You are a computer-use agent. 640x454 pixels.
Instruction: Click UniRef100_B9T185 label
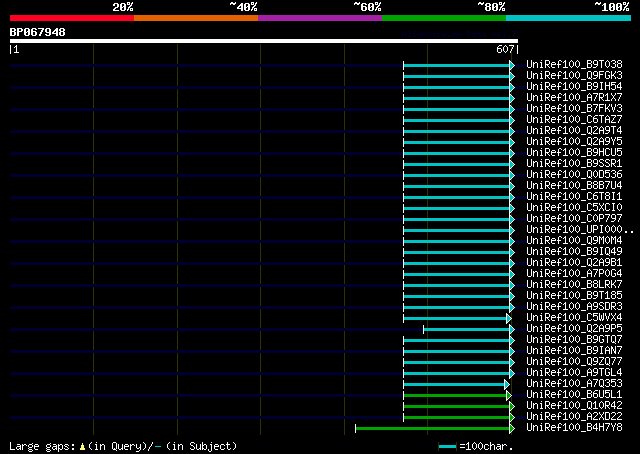pos(574,296)
